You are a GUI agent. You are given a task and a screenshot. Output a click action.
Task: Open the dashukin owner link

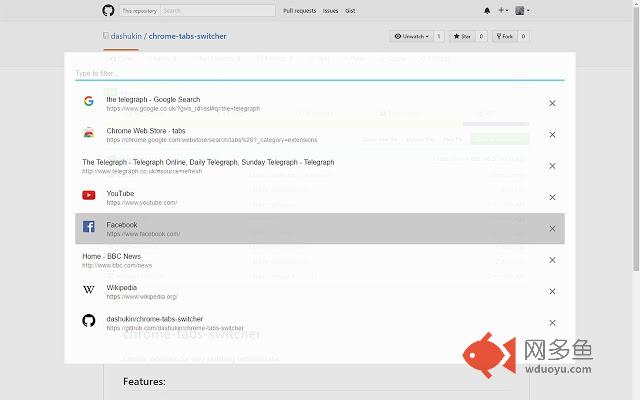pos(126,36)
